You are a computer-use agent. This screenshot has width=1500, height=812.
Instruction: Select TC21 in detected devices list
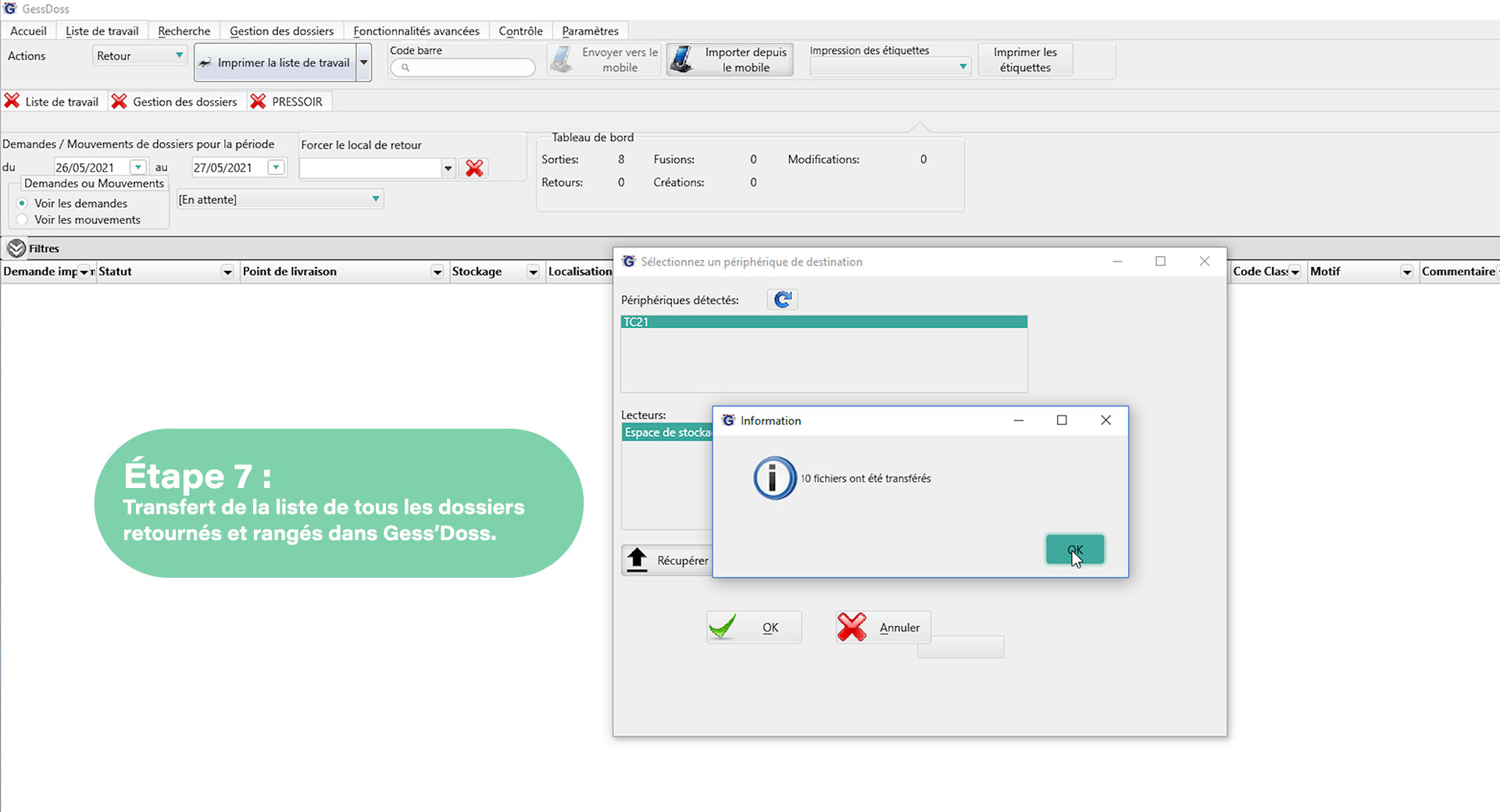point(823,322)
